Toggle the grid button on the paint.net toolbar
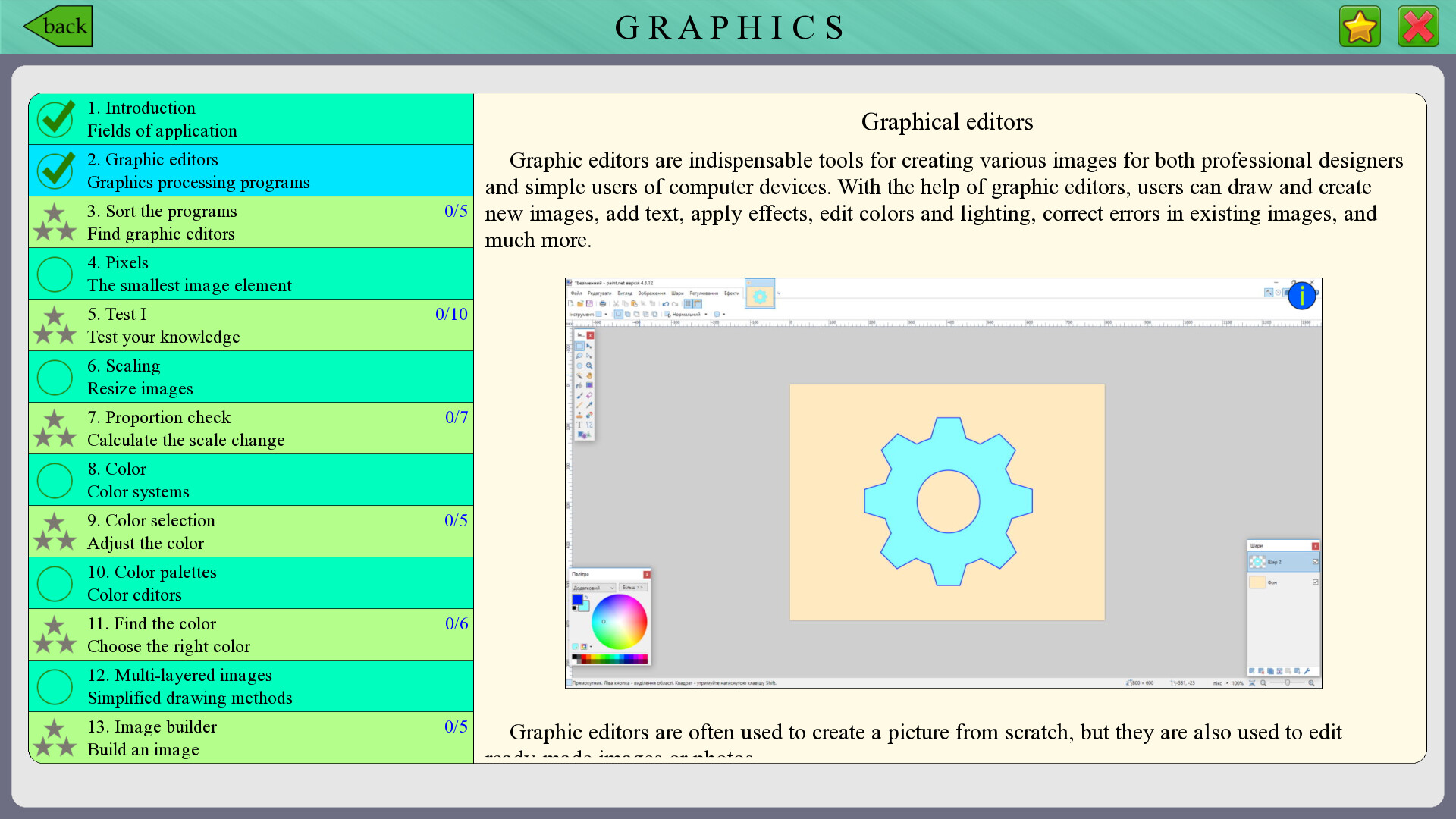The height and width of the screenshot is (819, 1456). (687, 304)
